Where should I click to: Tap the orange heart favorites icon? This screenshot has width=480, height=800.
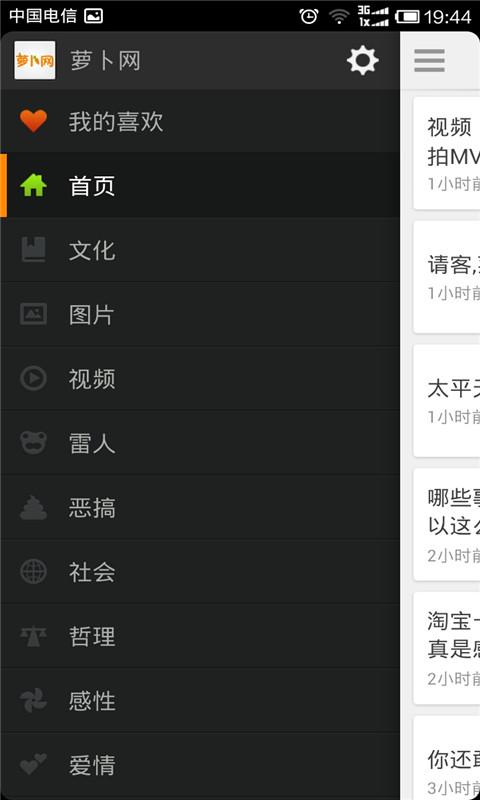tap(34, 121)
